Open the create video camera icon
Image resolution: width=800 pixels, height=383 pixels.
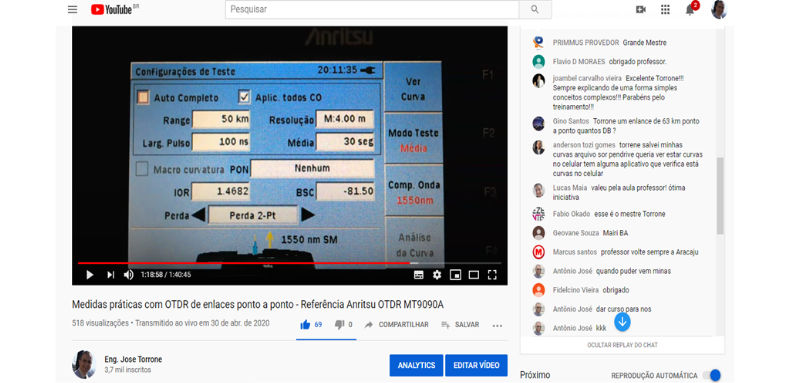tap(641, 9)
